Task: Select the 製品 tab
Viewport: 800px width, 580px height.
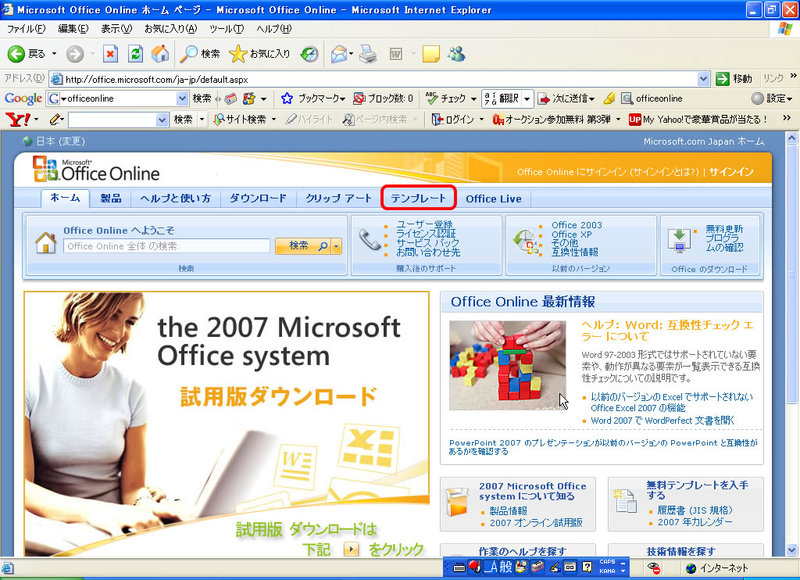Action: [x=111, y=198]
